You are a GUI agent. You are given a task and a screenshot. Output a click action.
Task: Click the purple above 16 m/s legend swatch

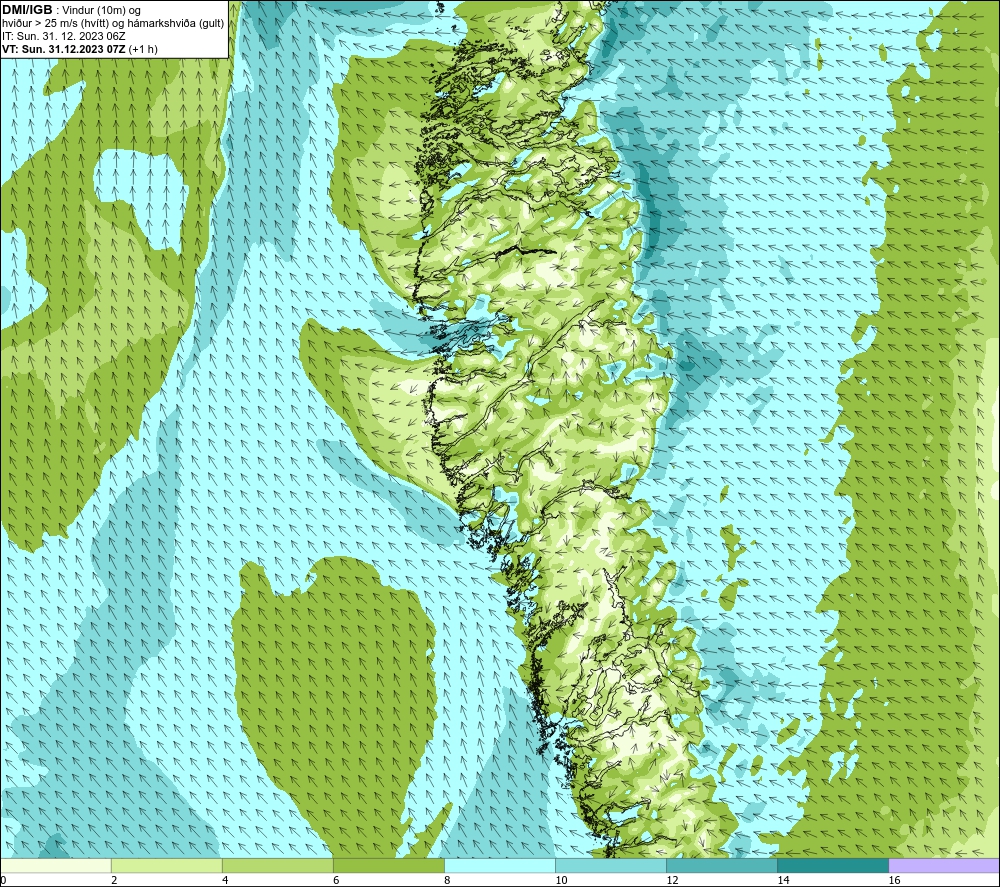944,865
